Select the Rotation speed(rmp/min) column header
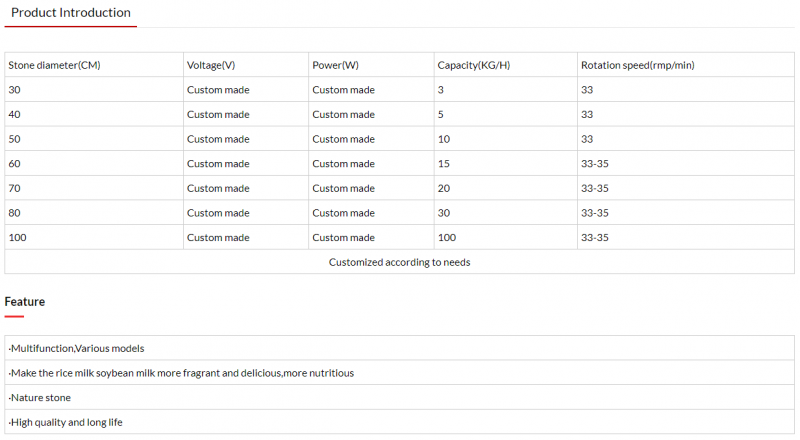Viewport: 800px width, 440px height. (637, 65)
